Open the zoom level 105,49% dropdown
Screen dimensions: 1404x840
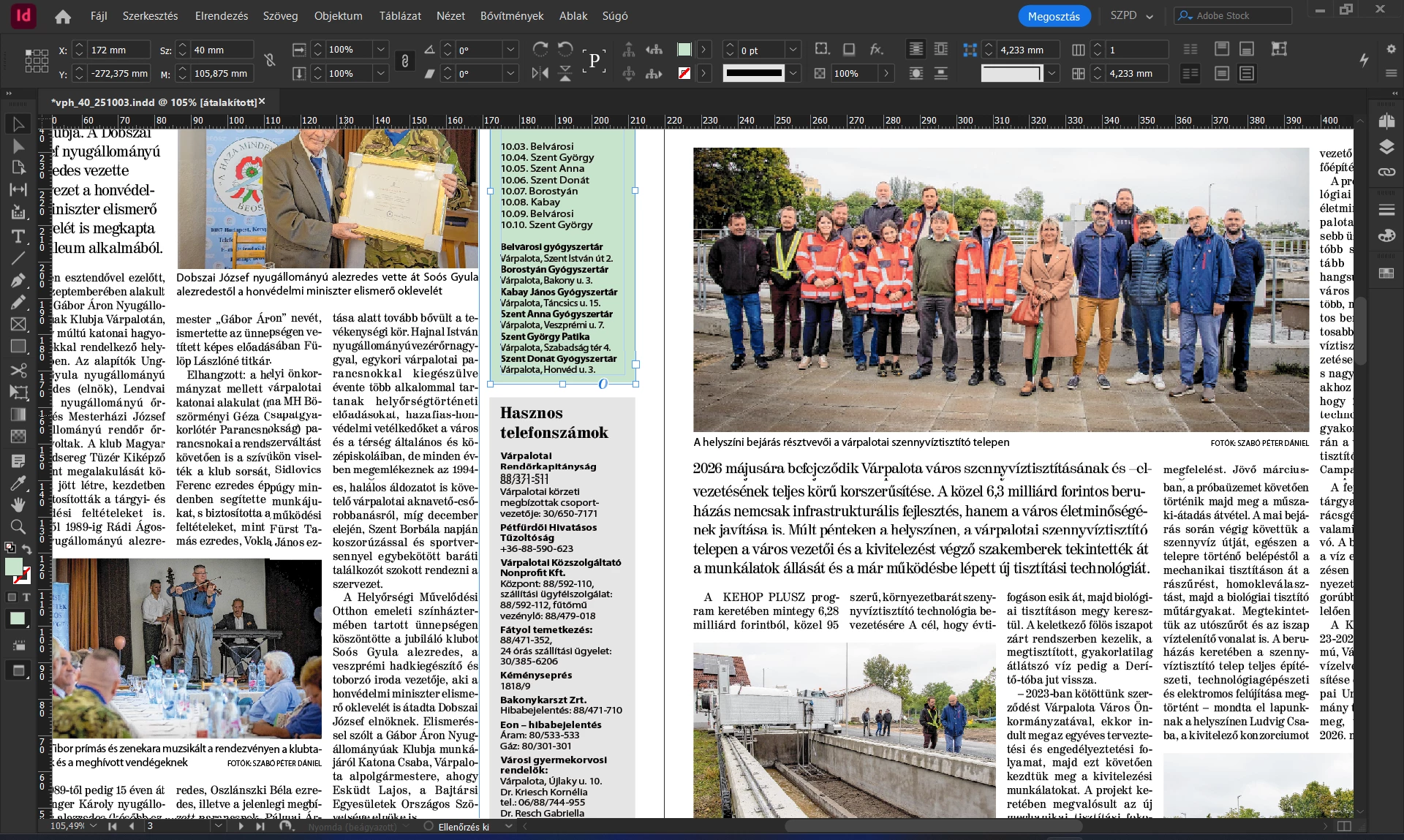click(x=94, y=826)
